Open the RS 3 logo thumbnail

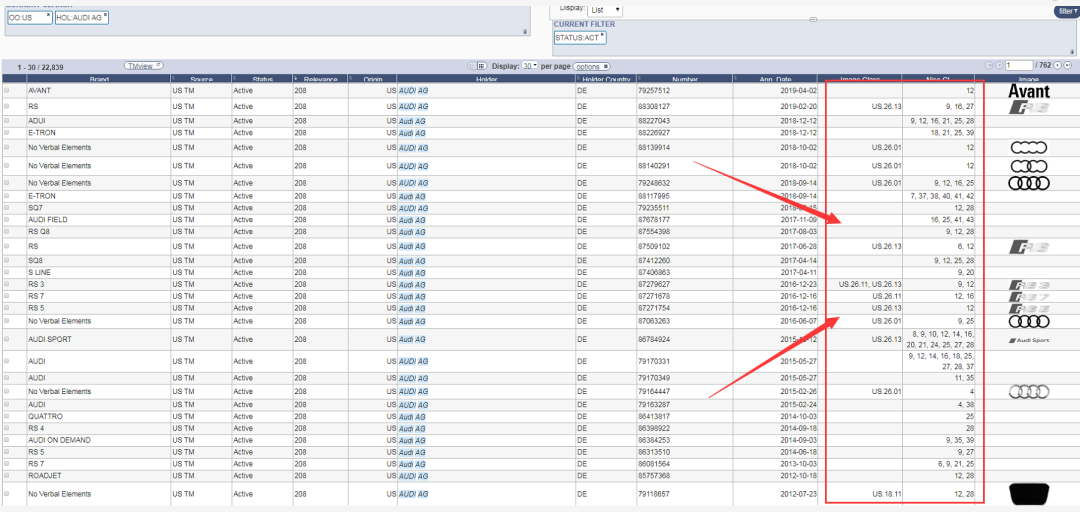(1029, 285)
